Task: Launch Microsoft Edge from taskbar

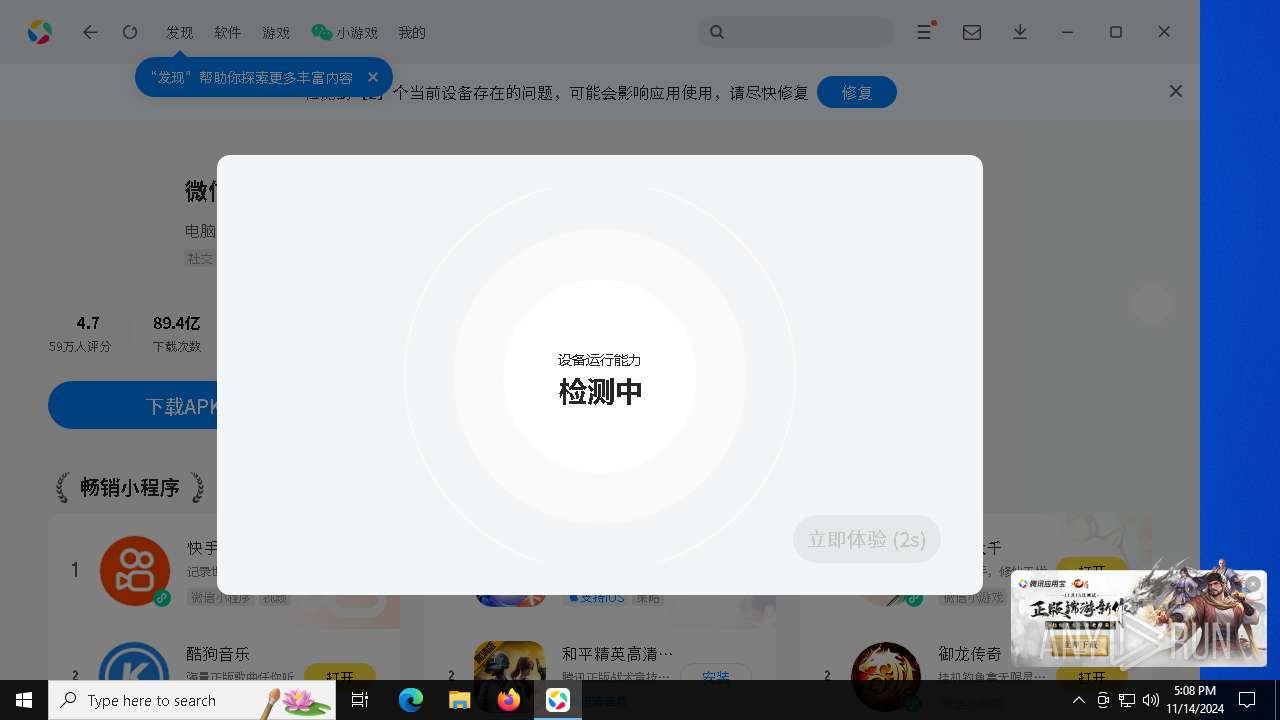Action: [x=411, y=700]
